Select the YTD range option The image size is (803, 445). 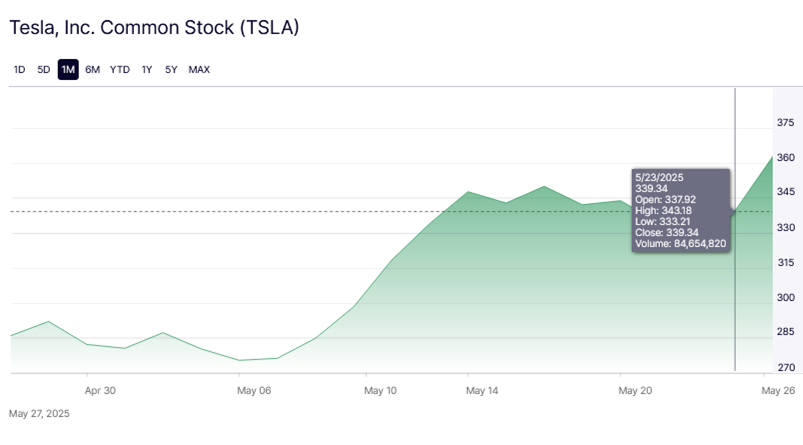tap(120, 69)
